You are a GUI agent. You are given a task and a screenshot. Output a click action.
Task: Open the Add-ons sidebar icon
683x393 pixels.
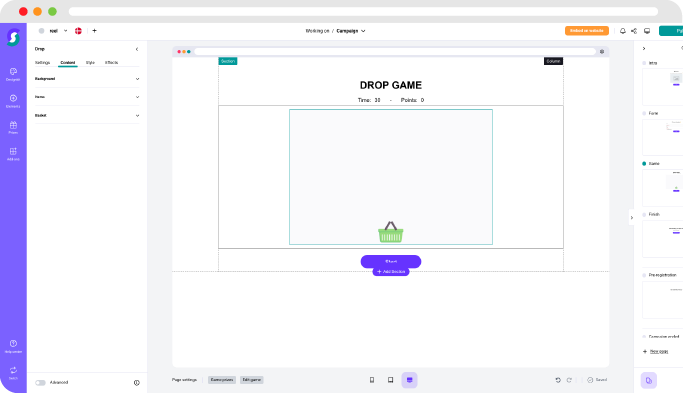click(13, 154)
